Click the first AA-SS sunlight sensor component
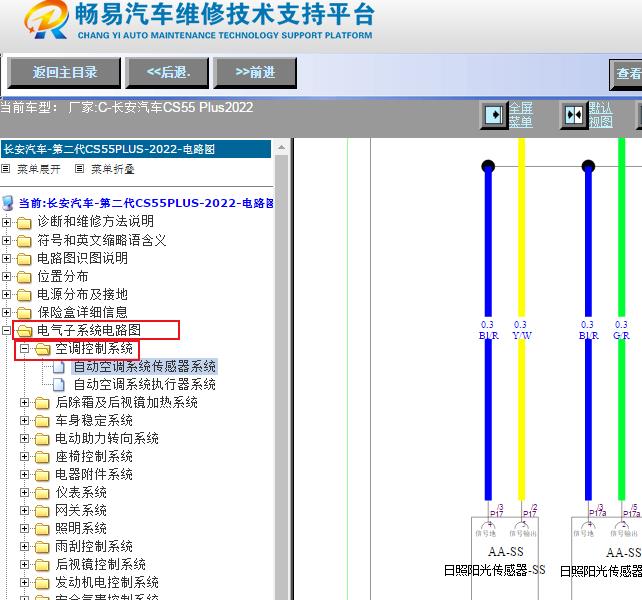 click(x=505, y=558)
